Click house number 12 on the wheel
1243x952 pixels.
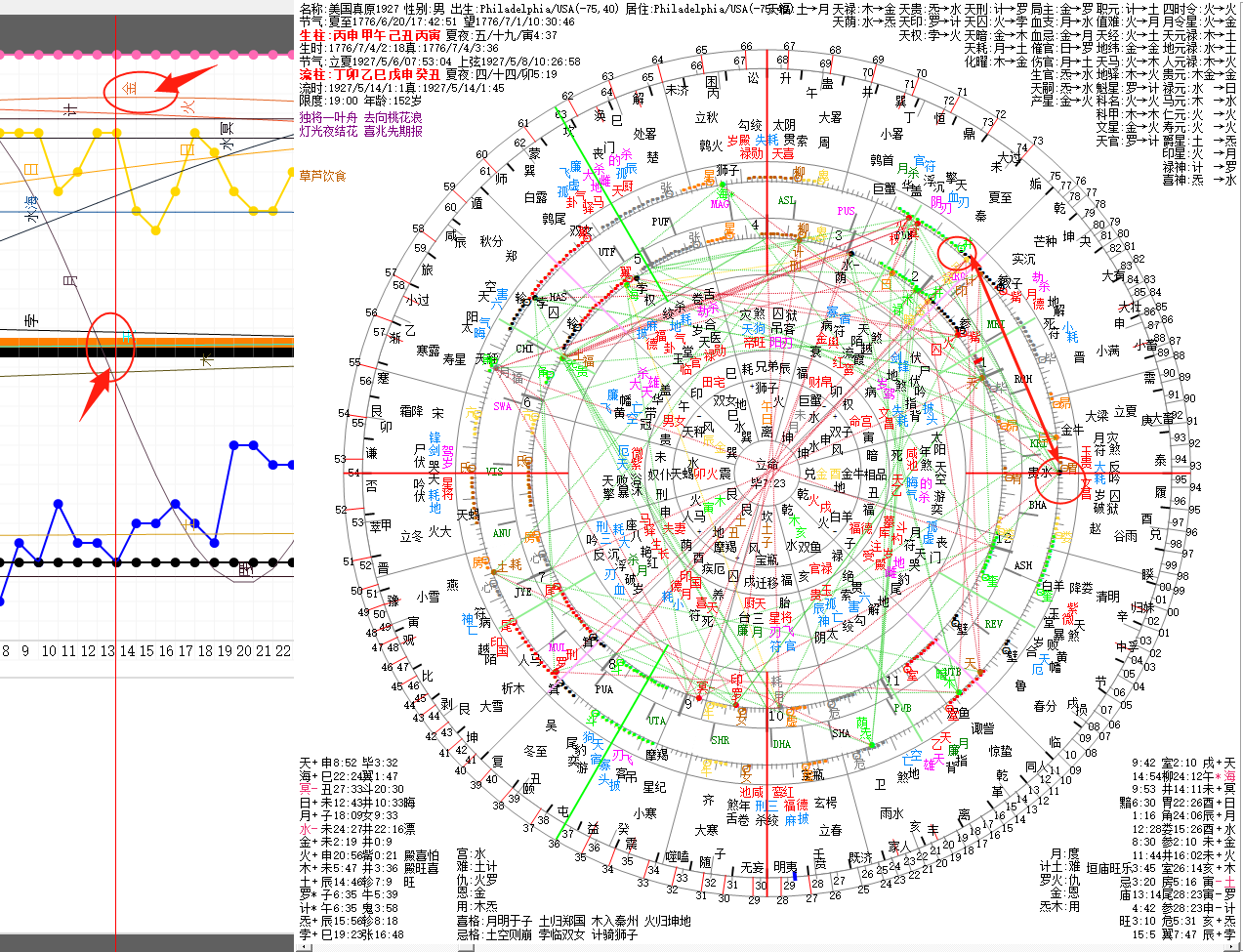1003,538
